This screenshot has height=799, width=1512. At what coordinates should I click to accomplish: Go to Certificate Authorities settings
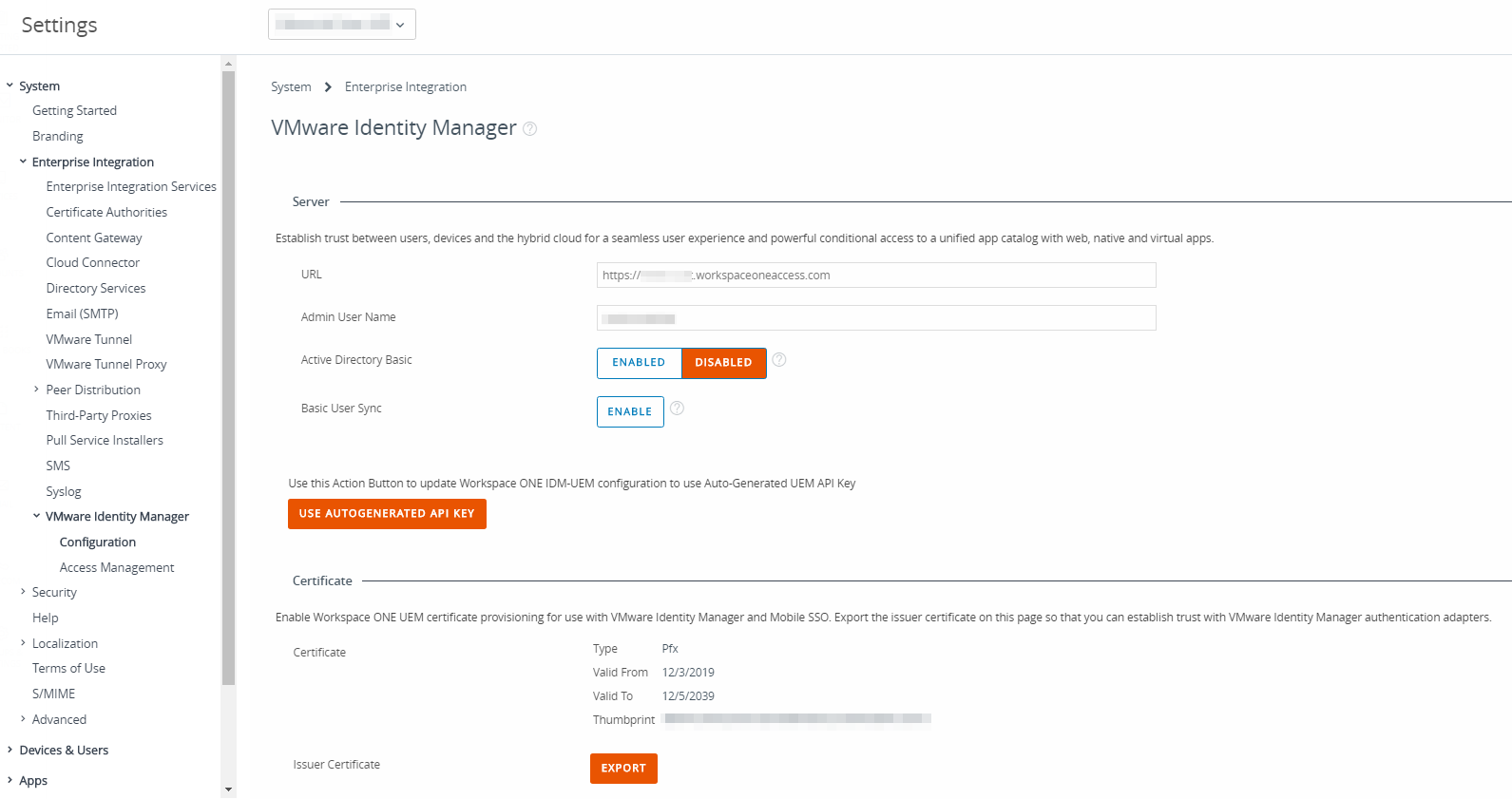click(x=106, y=213)
